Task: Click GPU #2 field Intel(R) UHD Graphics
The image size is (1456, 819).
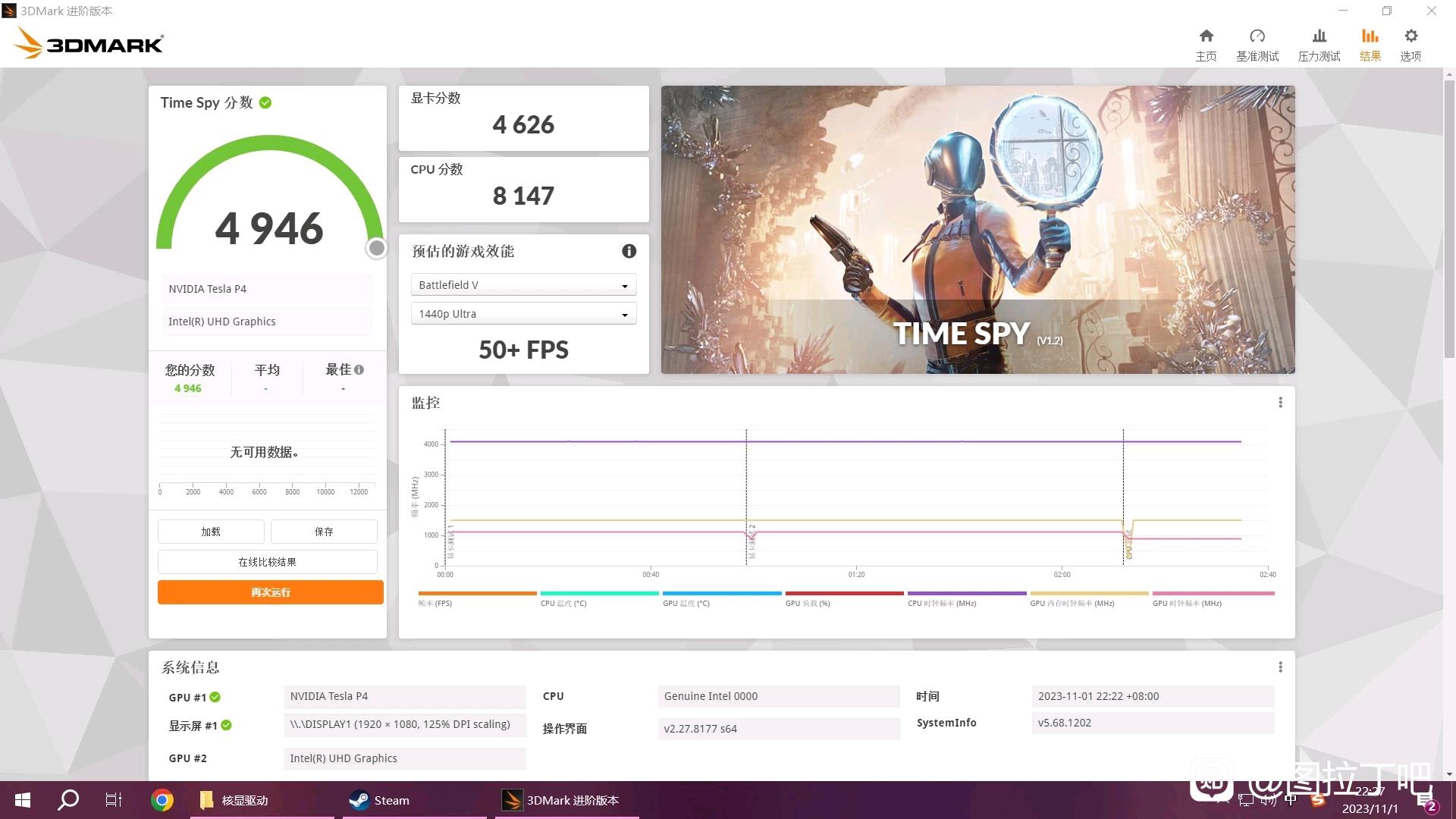Action: click(405, 758)
